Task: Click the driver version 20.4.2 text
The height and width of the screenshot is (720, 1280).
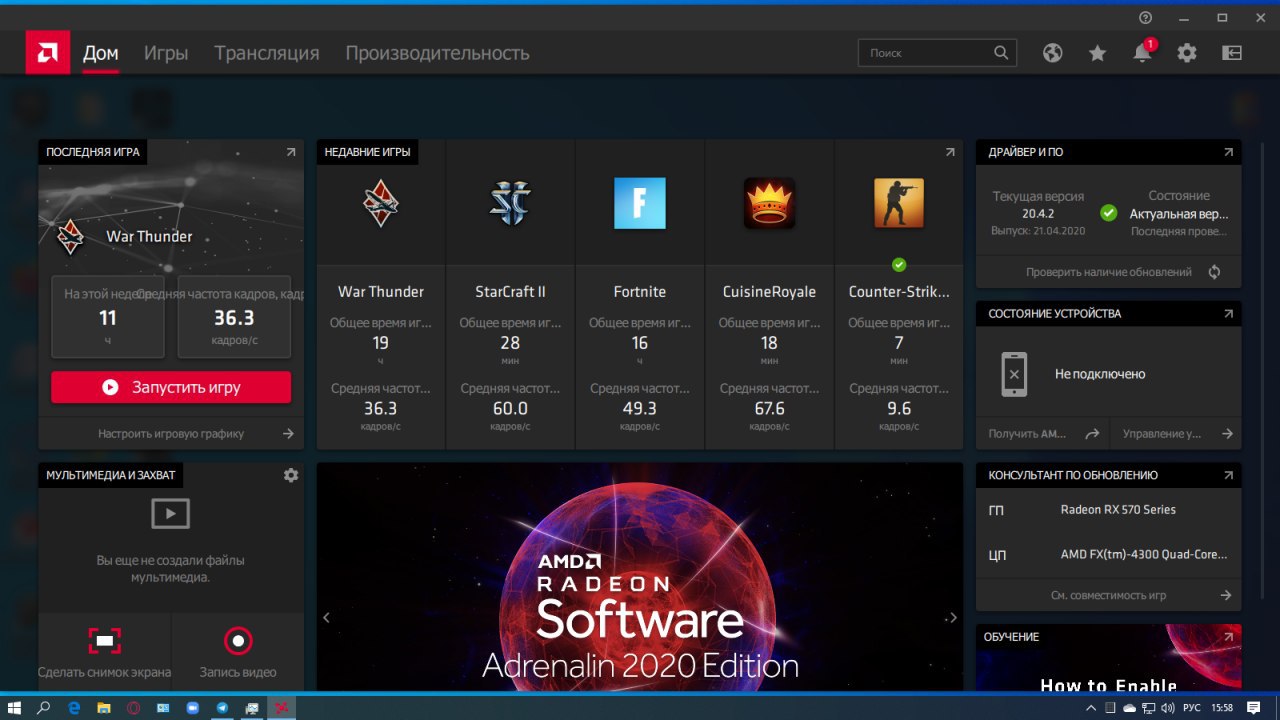Action: pos(1038,213)
